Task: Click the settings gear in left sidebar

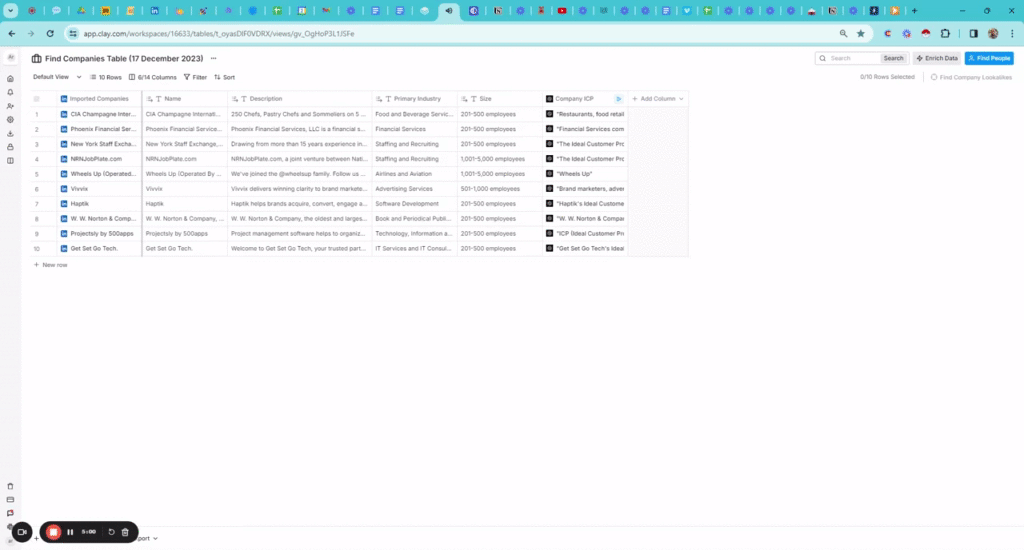Action: 10,119
